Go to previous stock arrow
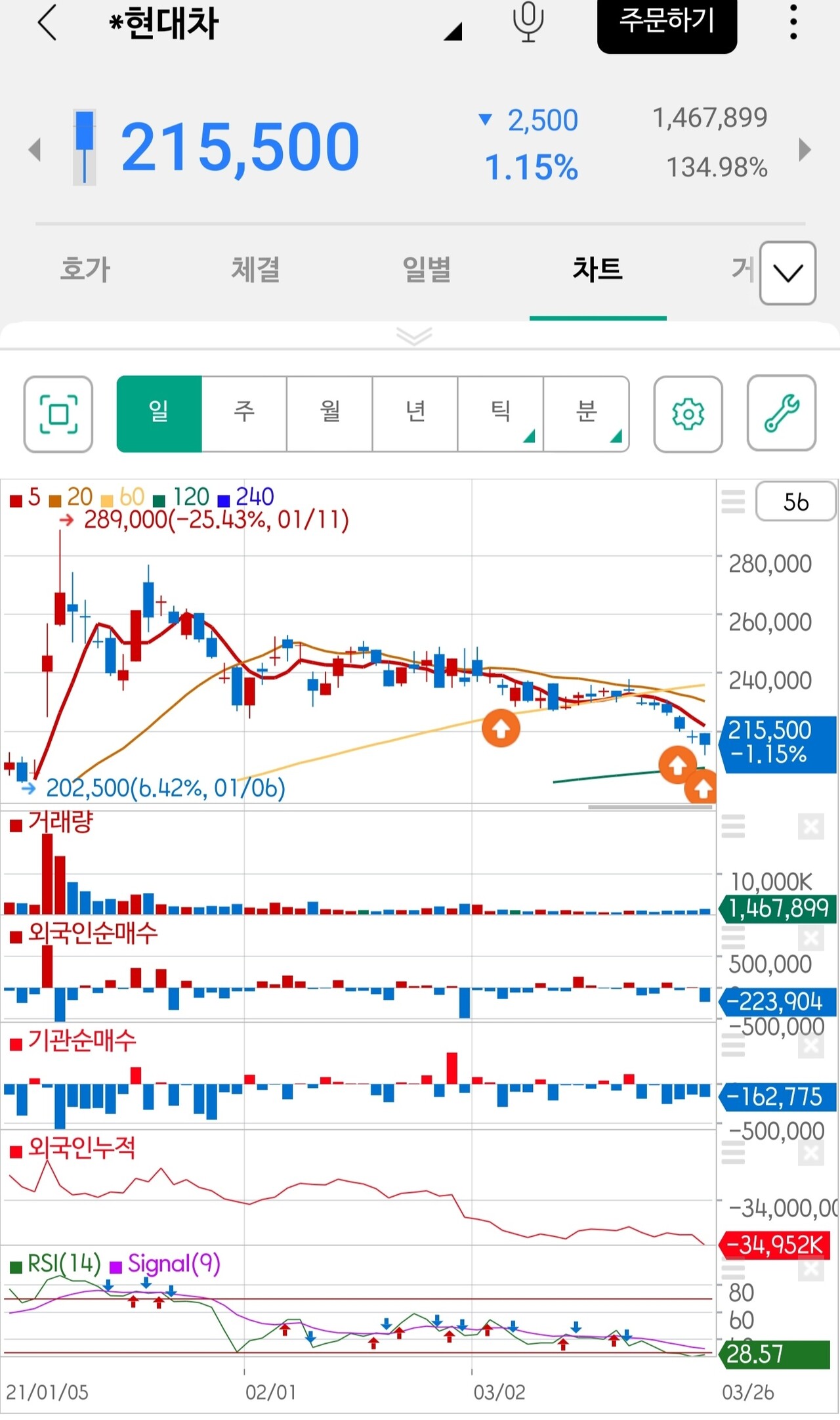 tap(35, 150)
